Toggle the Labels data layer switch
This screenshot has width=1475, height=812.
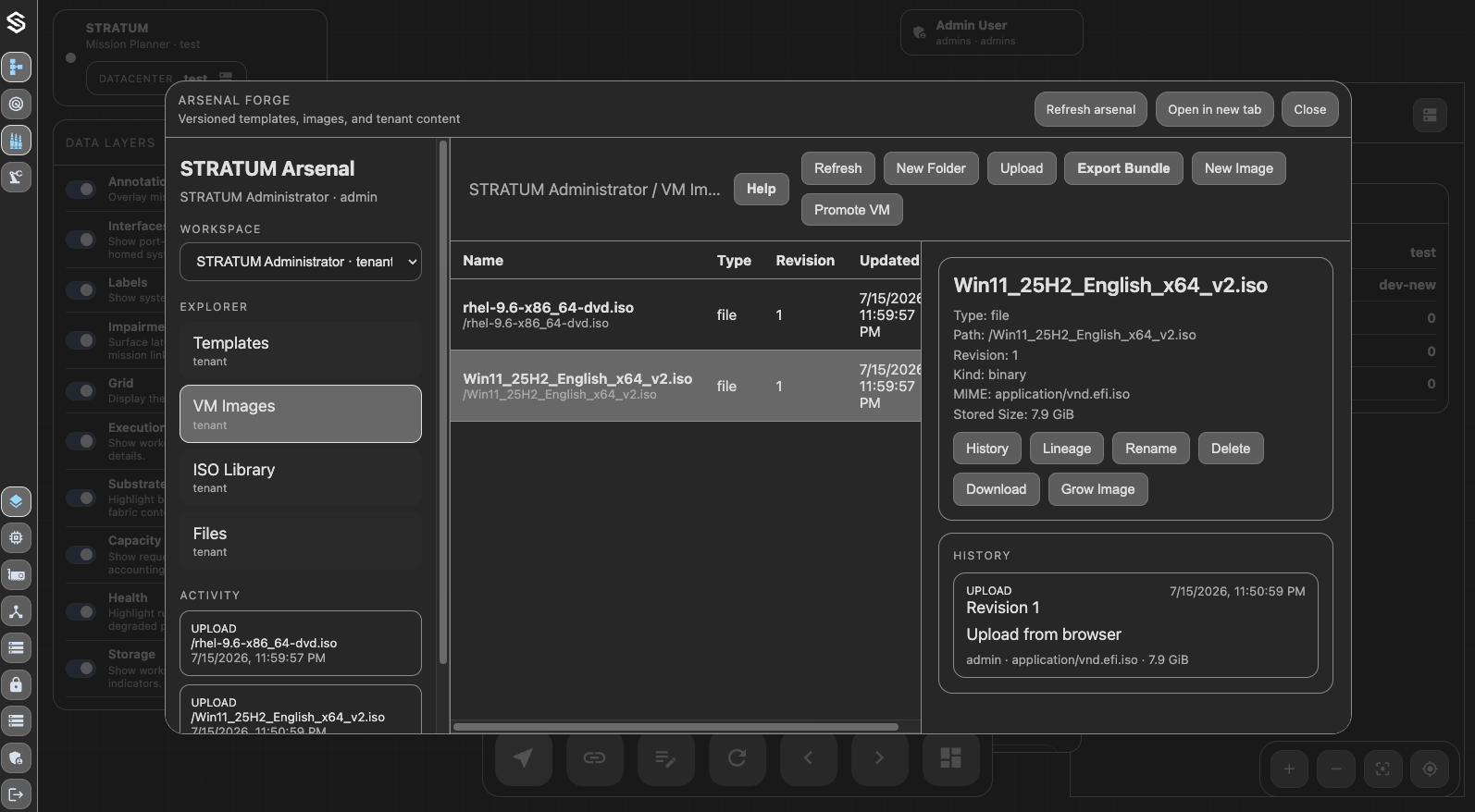(x=81, y=289)
